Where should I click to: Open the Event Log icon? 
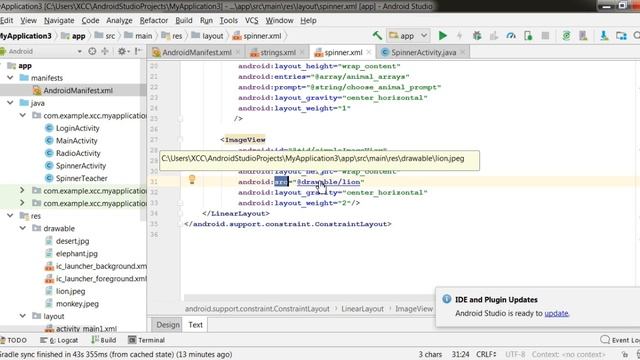tap(605, 340)
